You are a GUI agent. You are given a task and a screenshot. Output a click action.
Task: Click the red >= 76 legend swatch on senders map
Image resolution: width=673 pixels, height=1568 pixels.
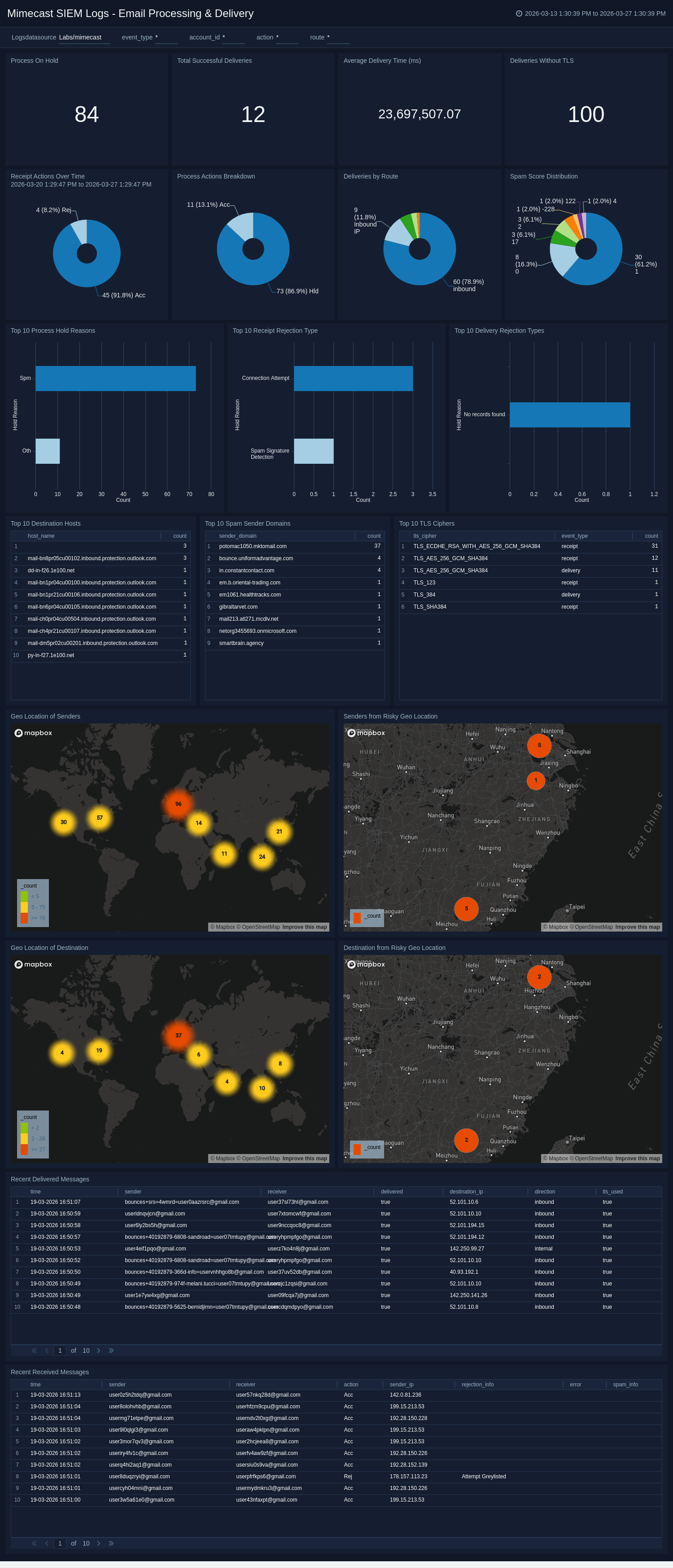[x=24, y=918]
